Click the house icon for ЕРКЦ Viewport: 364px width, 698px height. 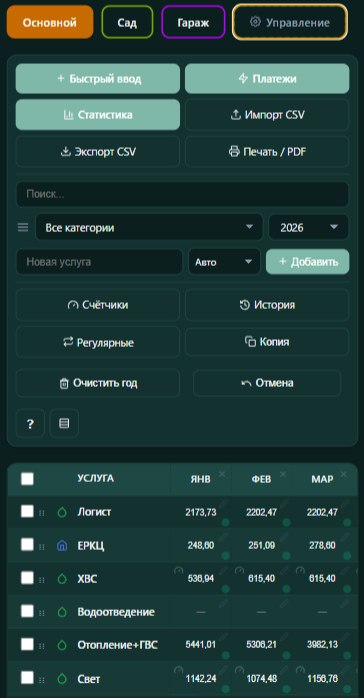tap(62, 545)
